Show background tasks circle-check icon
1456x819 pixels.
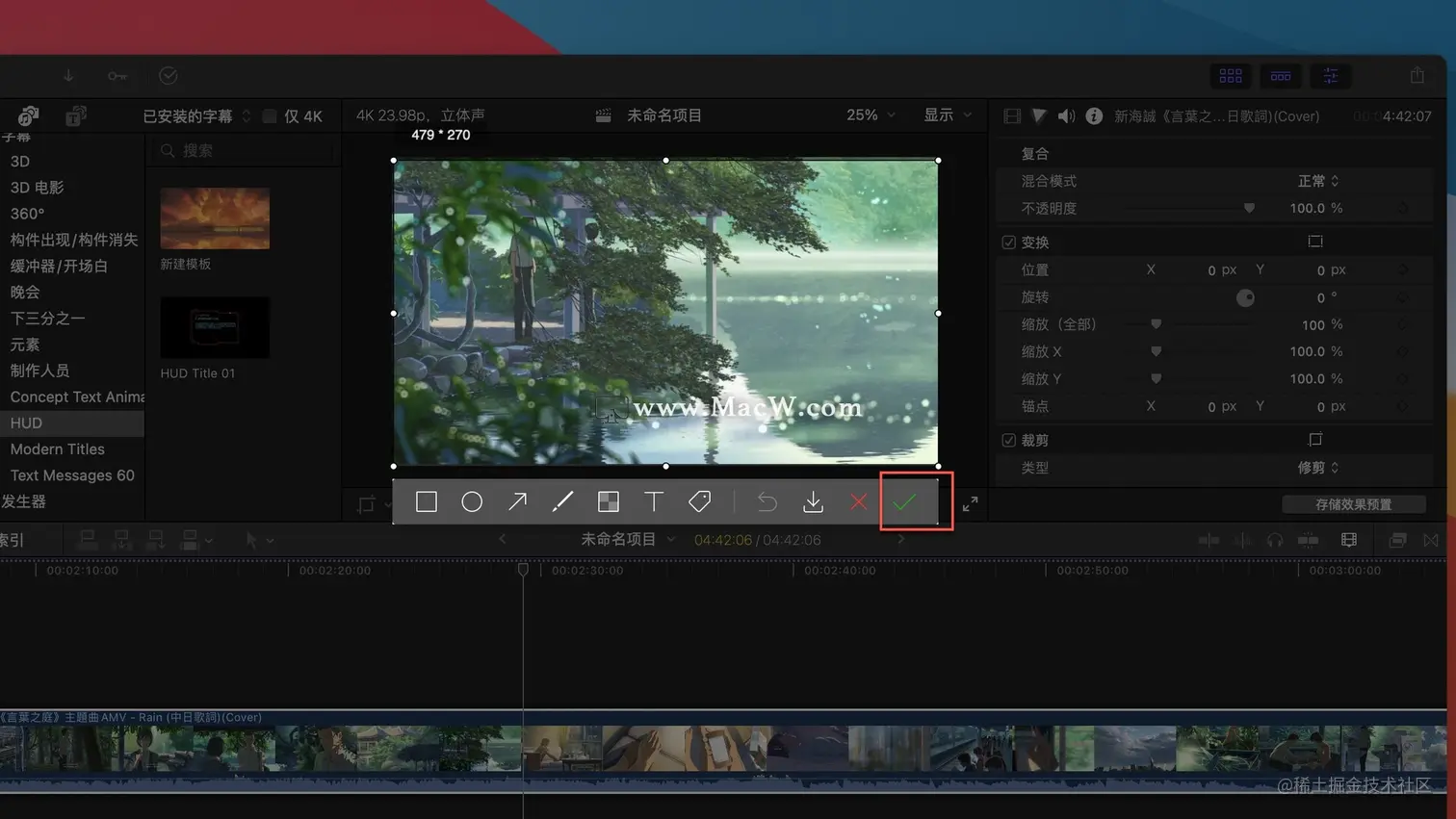click(x=169, y=75)
